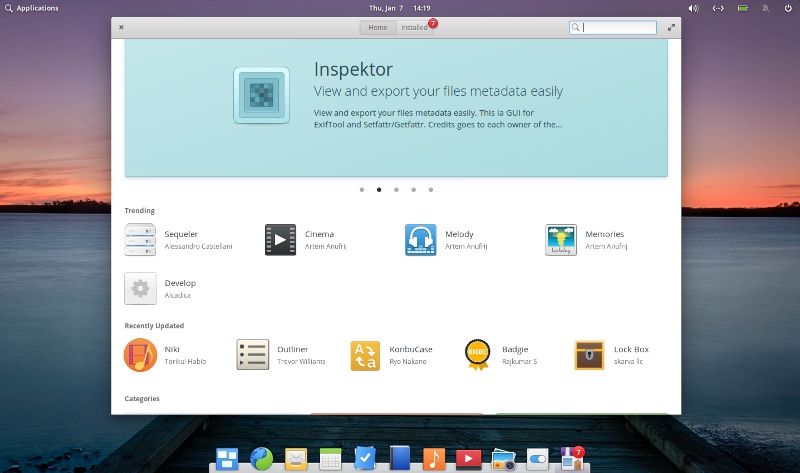
Task: Open the Music app in the dock
Action: pyautogui.click(x=433, y=459)
